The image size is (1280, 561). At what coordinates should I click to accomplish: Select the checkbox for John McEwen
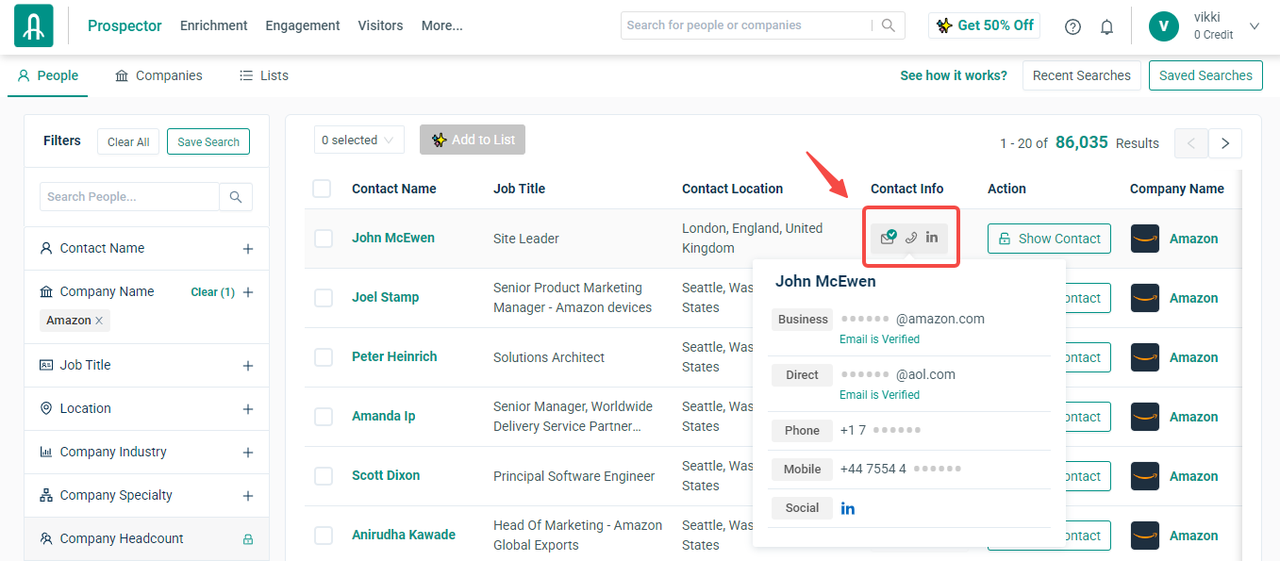point(323,239)
